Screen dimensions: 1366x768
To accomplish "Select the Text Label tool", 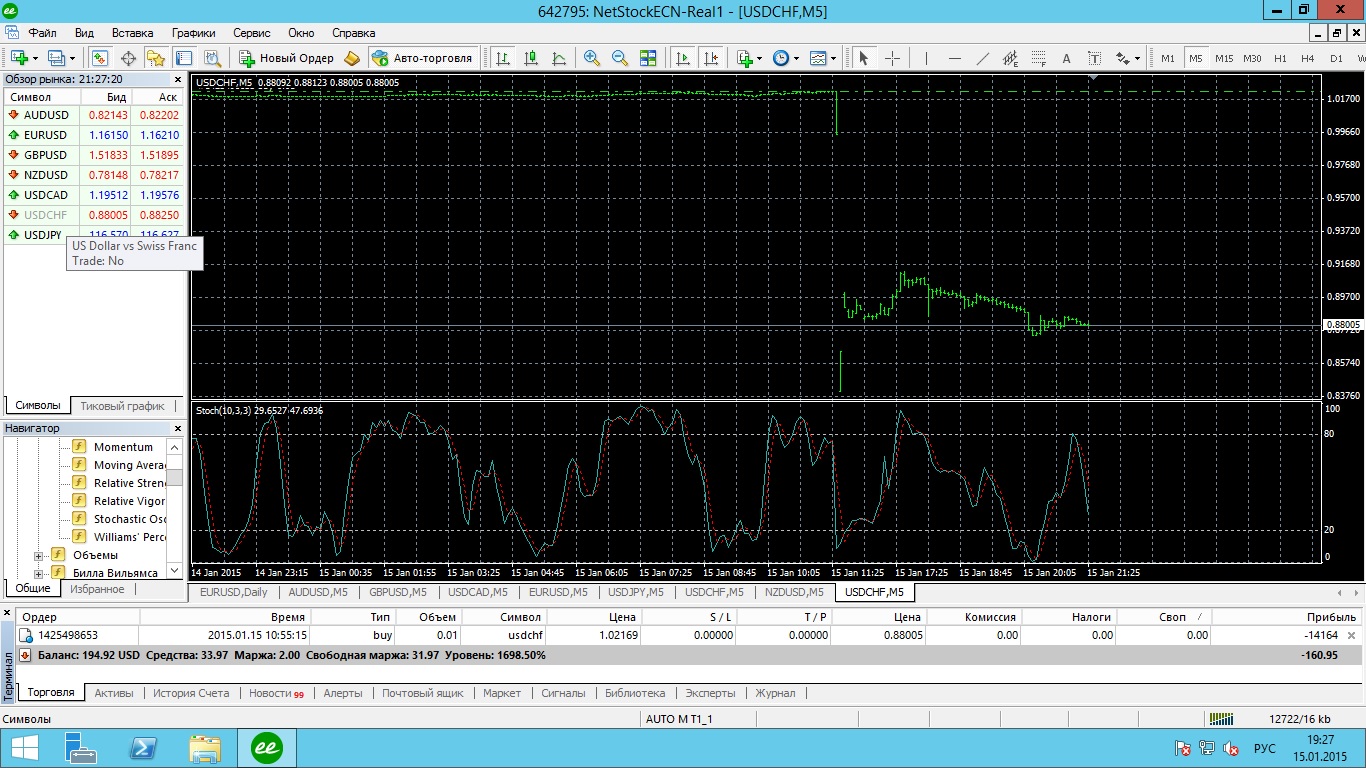I will 1094,58.
